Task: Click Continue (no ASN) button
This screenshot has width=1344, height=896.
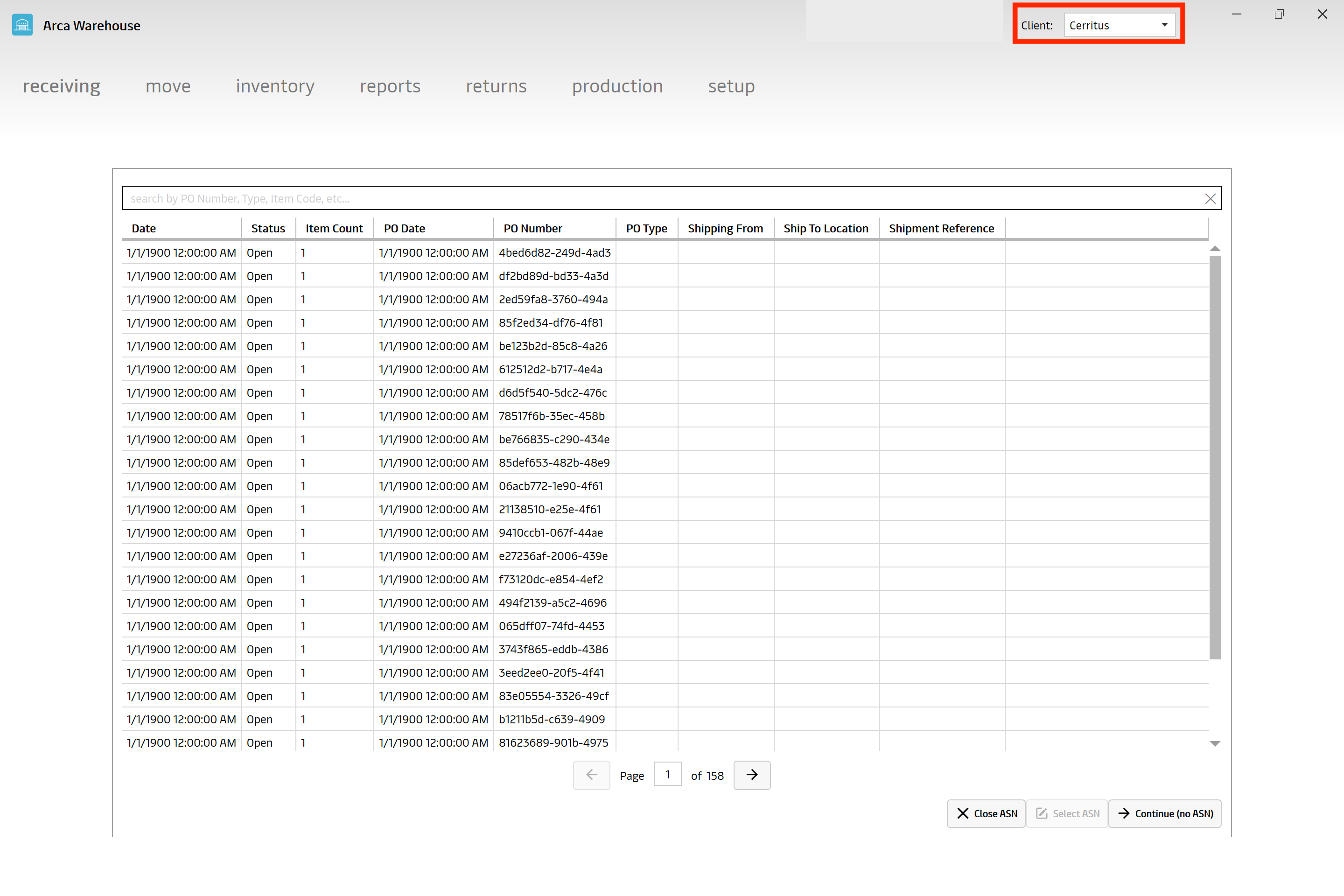Action: click(1165, 813)
